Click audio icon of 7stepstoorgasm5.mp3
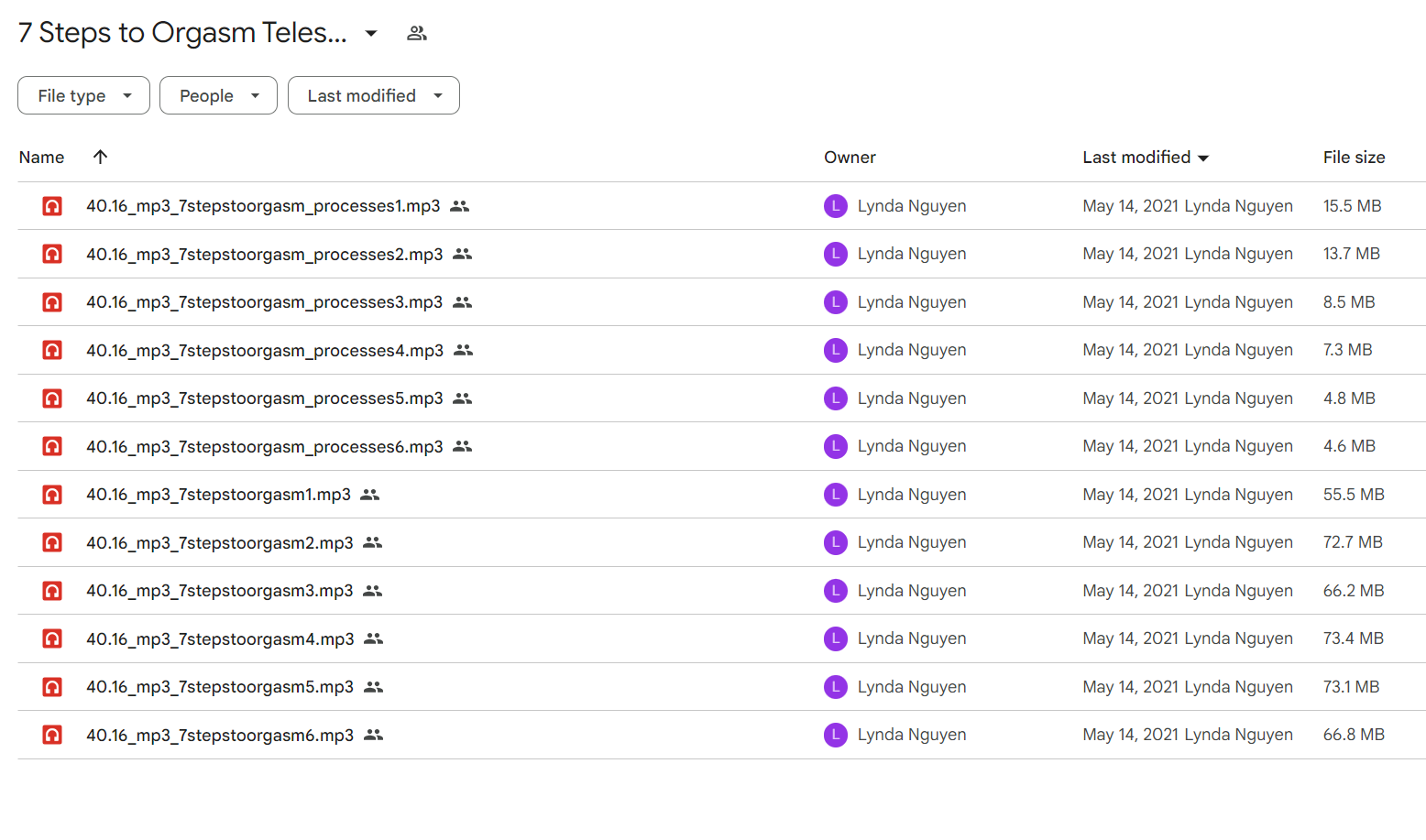Image resolution: width=1426 pixels, height=840 pixels. (52, 687)
